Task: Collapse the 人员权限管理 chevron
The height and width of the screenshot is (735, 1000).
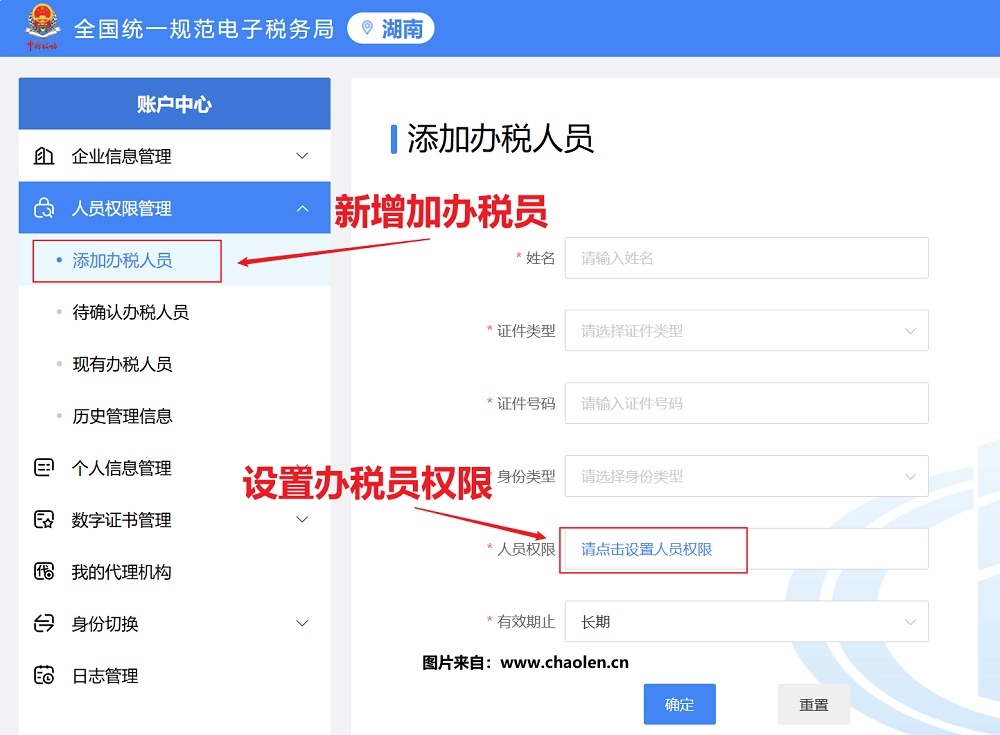Action: coord(302,208)
